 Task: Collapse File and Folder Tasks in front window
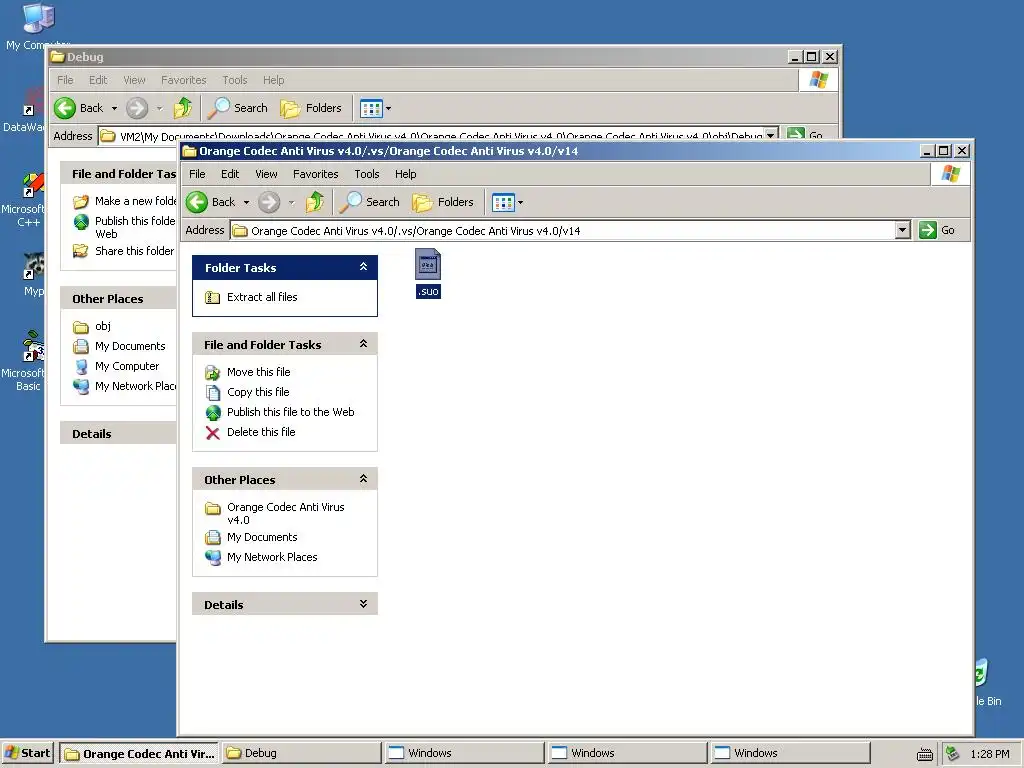[x=363, y=344]
